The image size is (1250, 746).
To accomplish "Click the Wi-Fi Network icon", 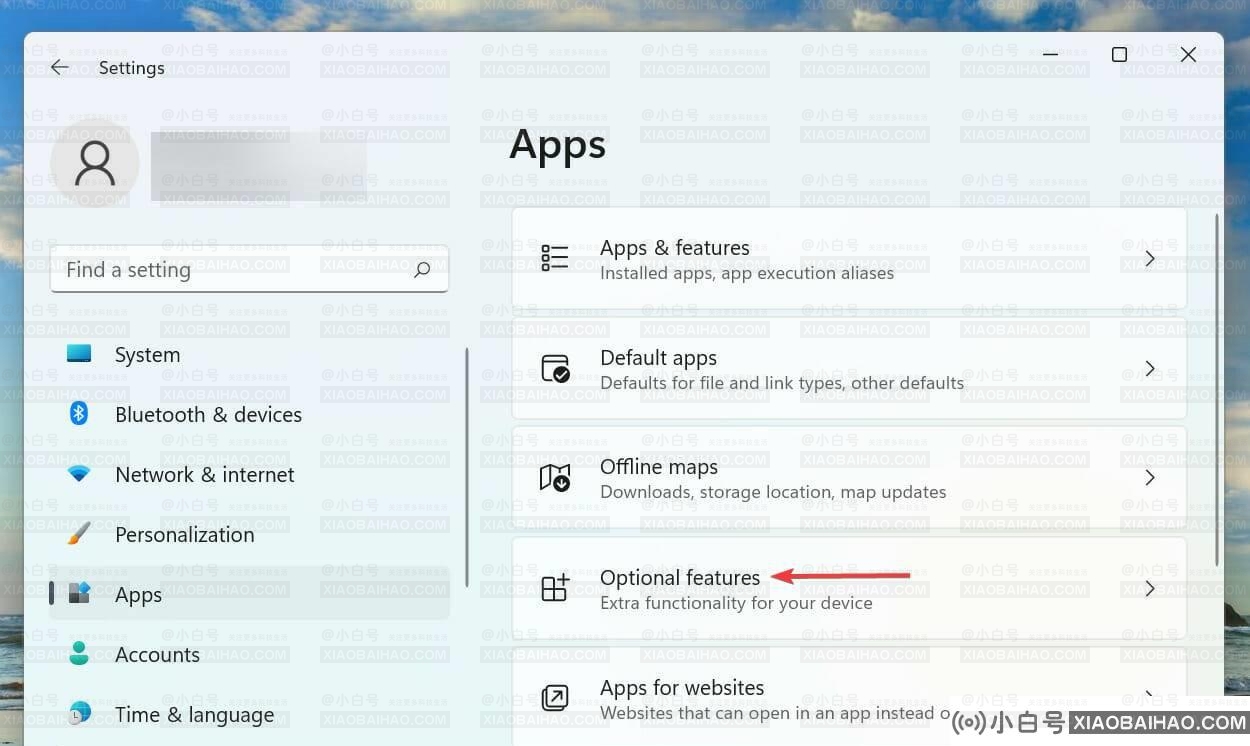I will click(79, 474).
